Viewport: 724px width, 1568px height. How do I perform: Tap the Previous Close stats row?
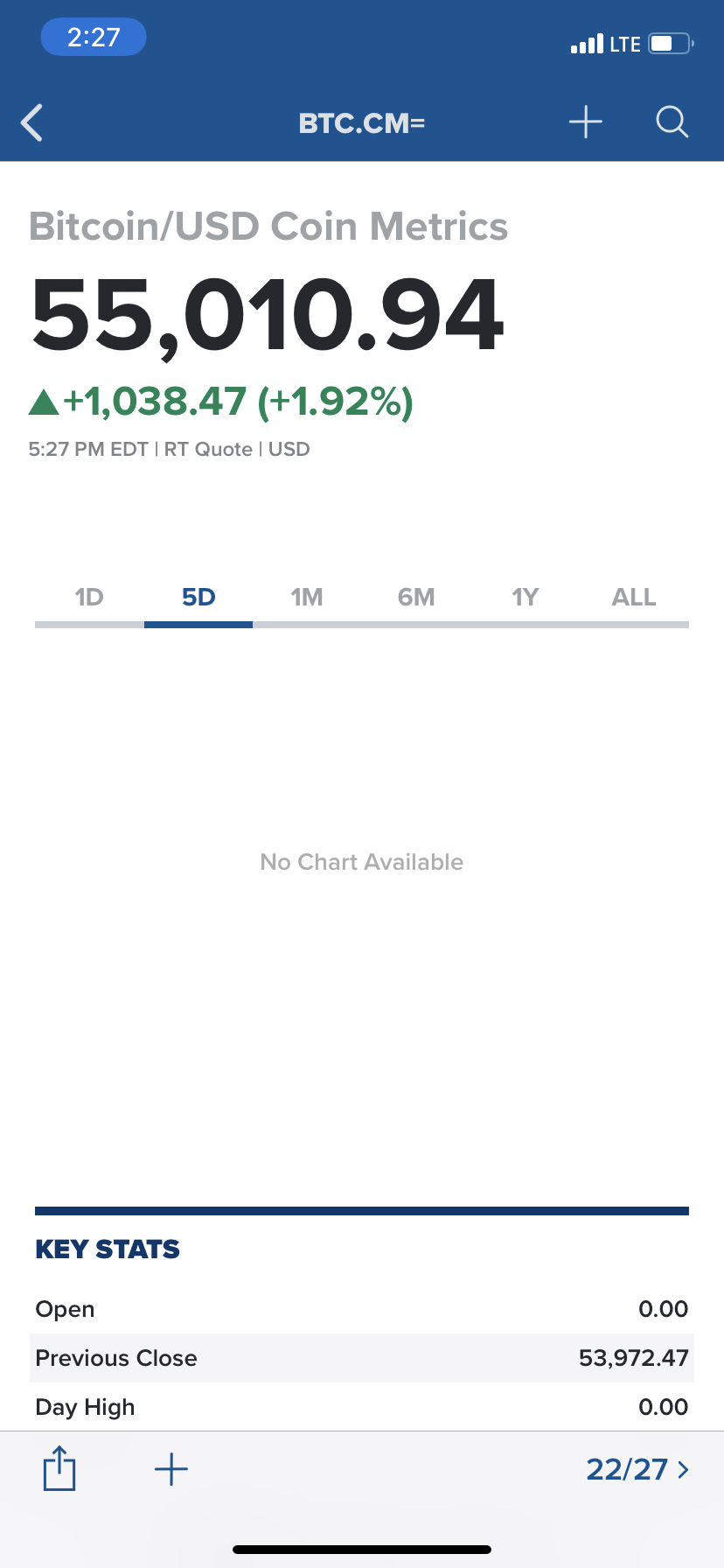[362, 1358]
